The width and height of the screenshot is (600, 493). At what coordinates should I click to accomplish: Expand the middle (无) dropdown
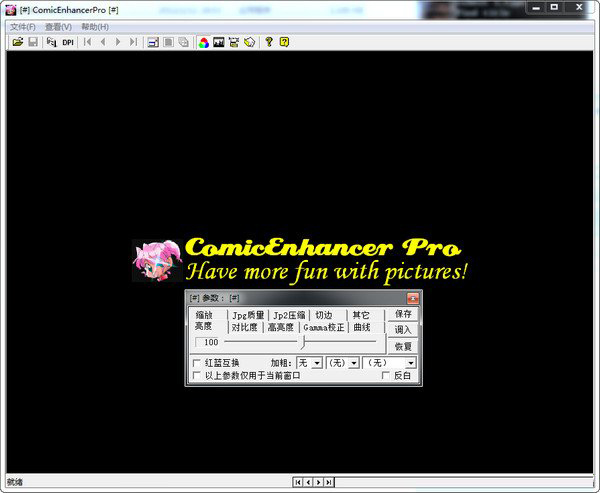(354, 363)
